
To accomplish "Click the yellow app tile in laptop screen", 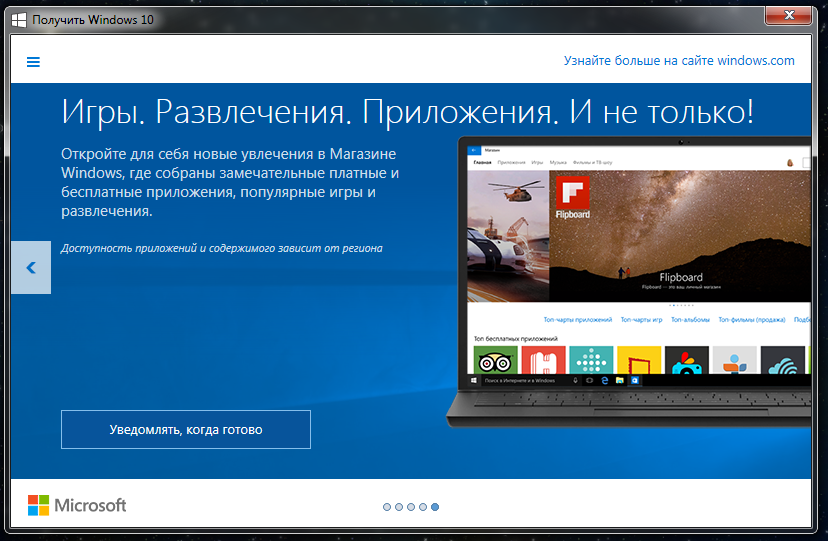I will [639, 360].
